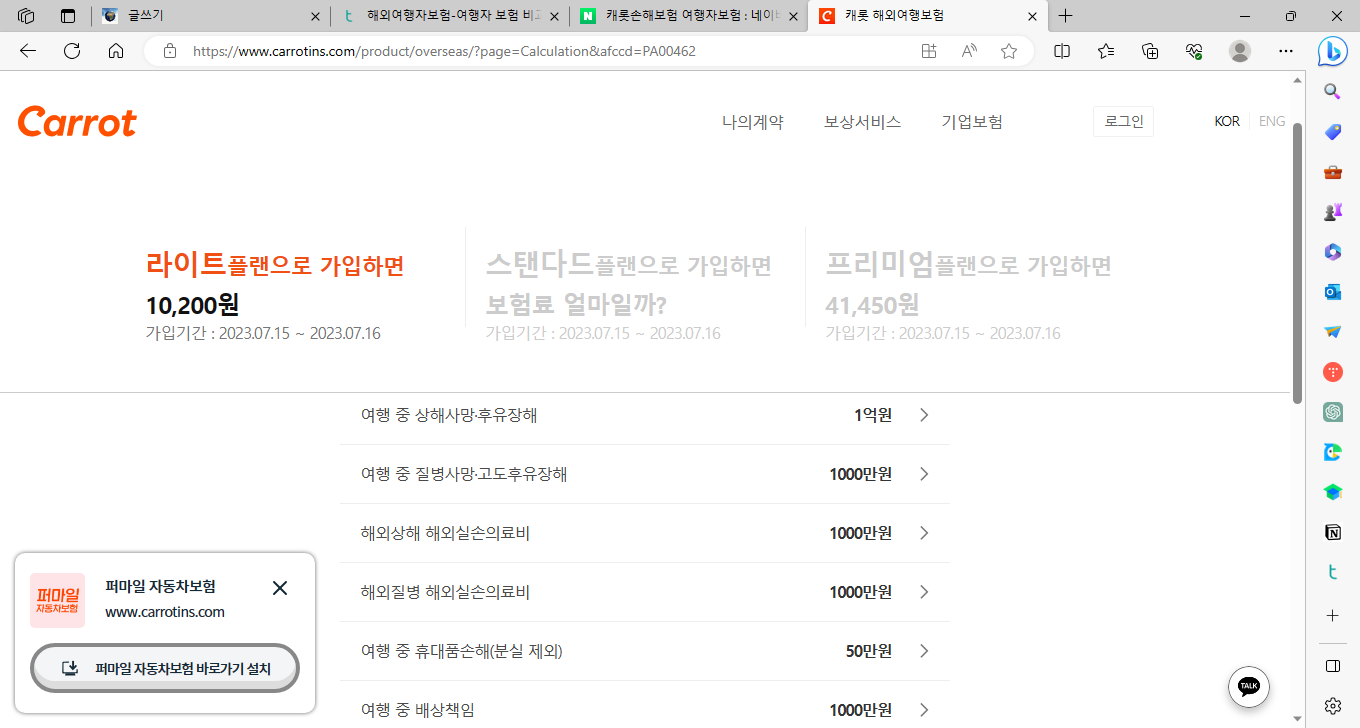Open the TALK chat widget
Image resolution: width=1360 pixels, height=728 pixels.
pyautogui.click(x=1248, y=687)
